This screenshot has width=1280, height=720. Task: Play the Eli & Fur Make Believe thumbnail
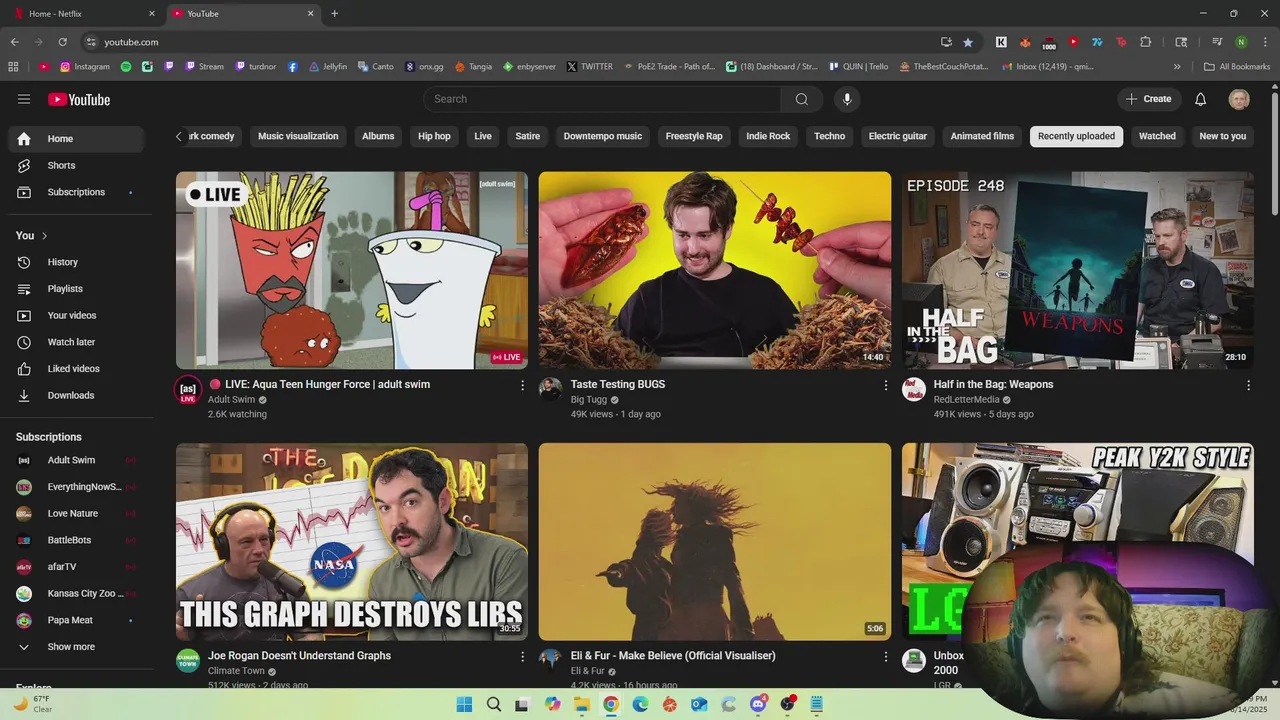pos(715,541)
